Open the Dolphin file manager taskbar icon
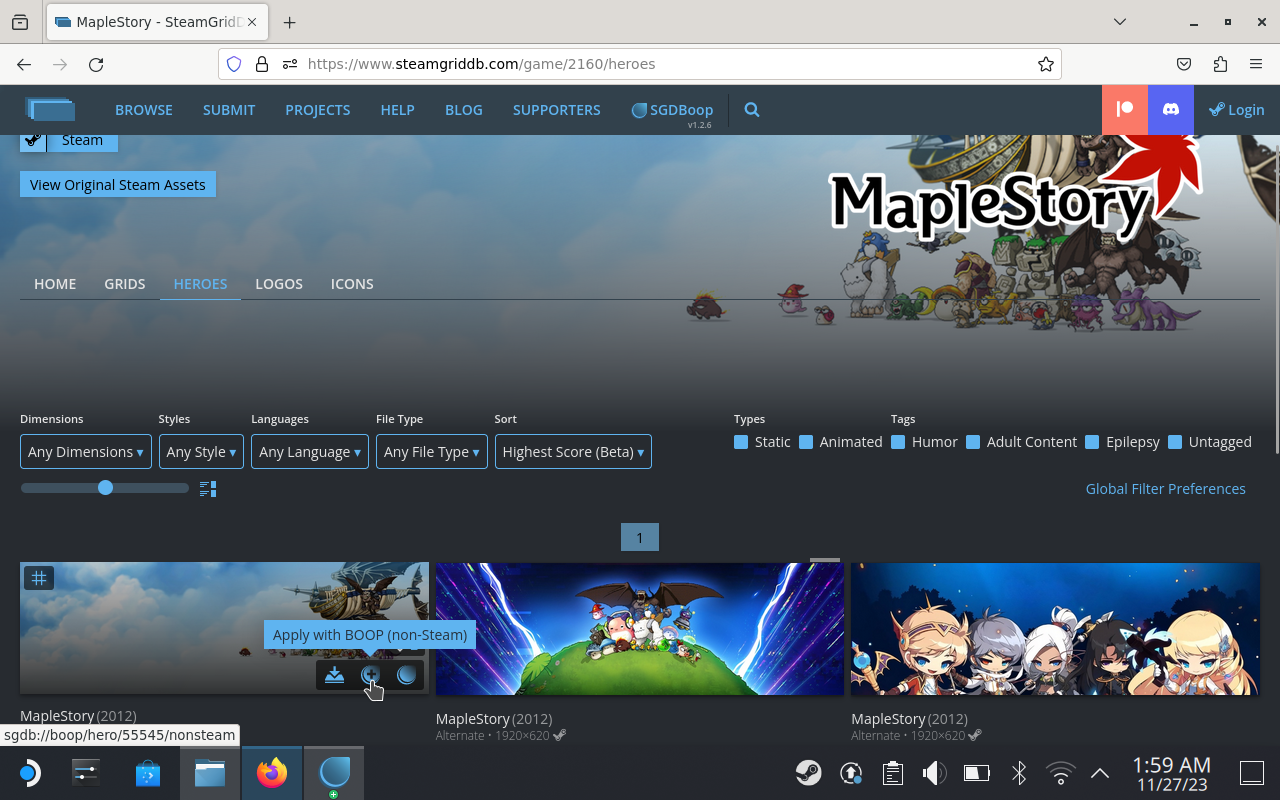The height and width of the screenshot is (800, 1280). tap(210, 773)
